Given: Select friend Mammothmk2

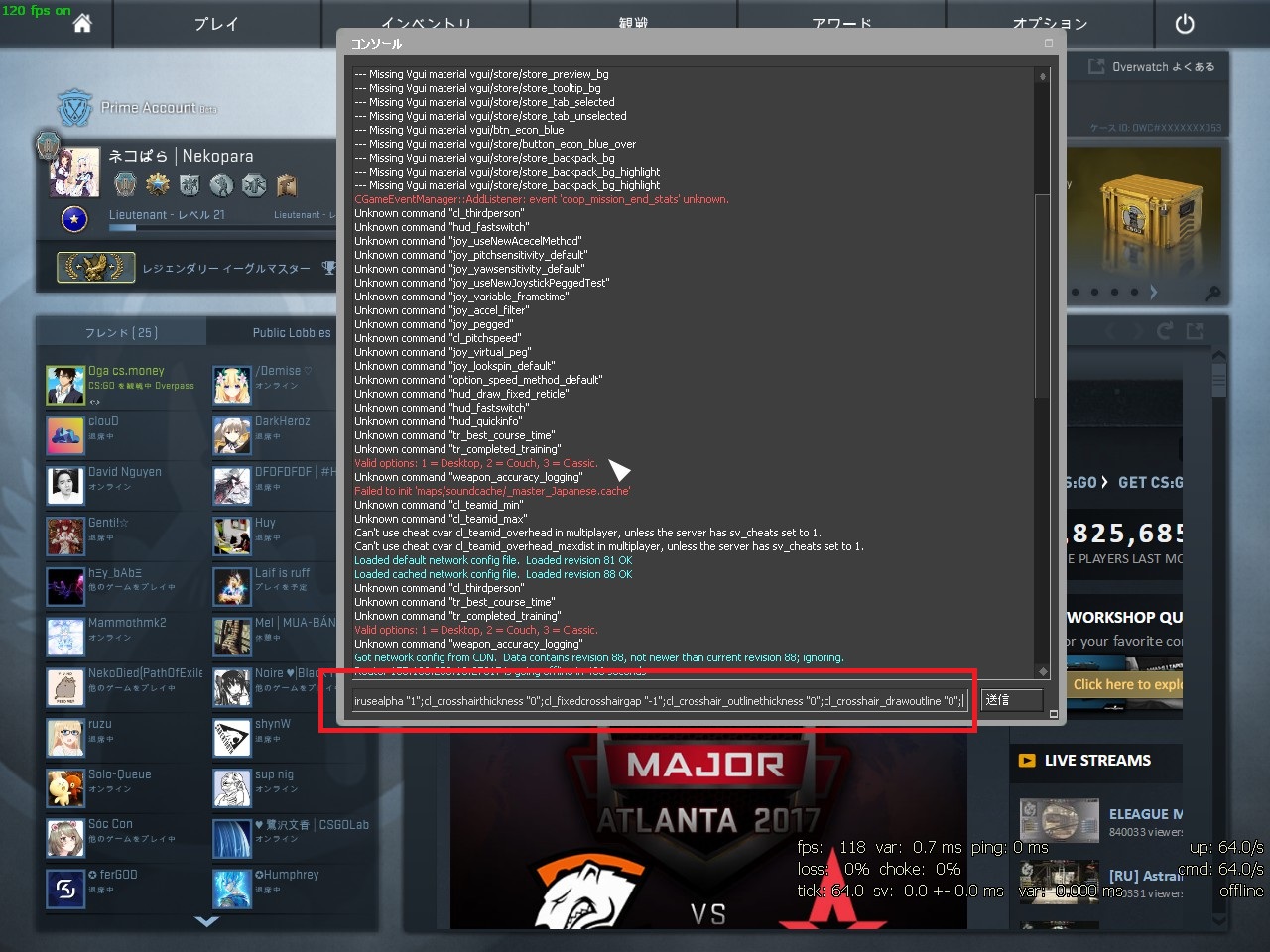Looking at the screenshot, I should tap(122, 638).
